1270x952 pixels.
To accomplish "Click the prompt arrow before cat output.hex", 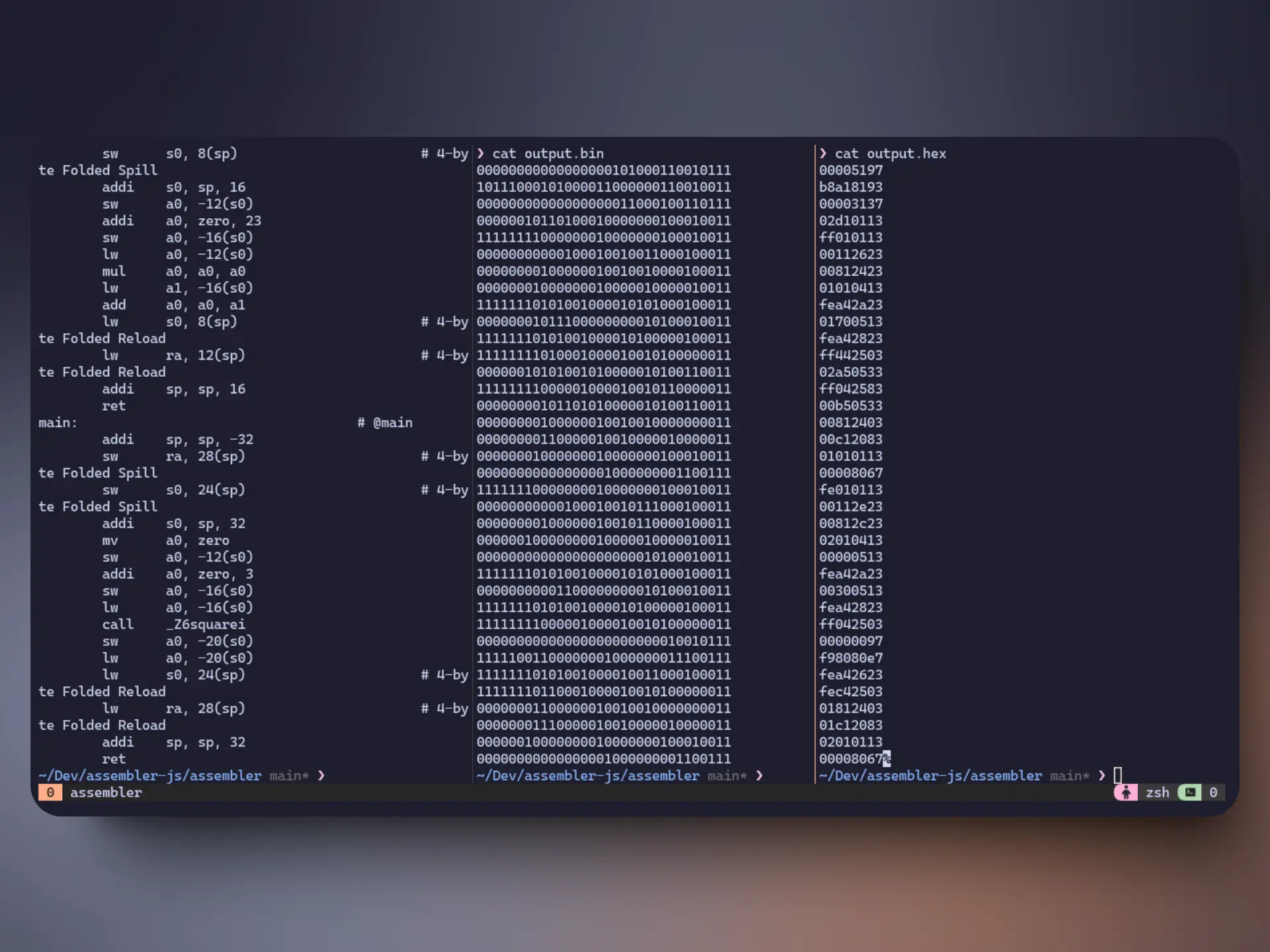I will (823, 153).
